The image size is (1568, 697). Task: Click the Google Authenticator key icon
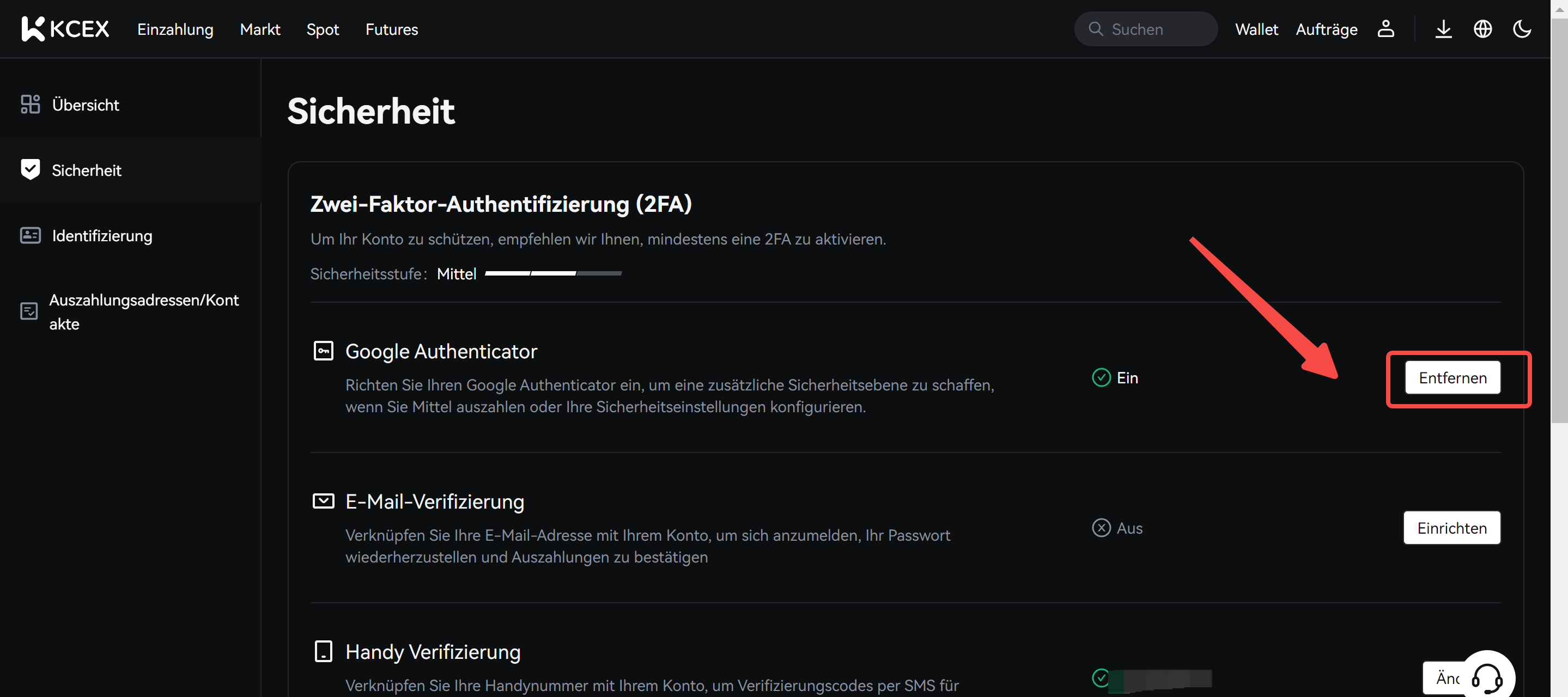point(323,351)
